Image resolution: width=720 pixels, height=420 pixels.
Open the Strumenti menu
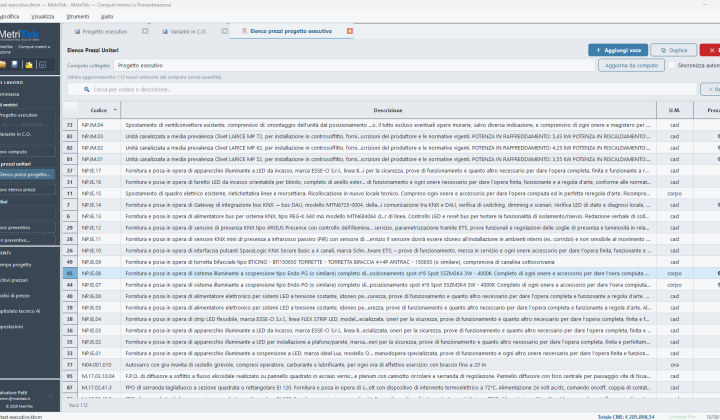point(78,17)
